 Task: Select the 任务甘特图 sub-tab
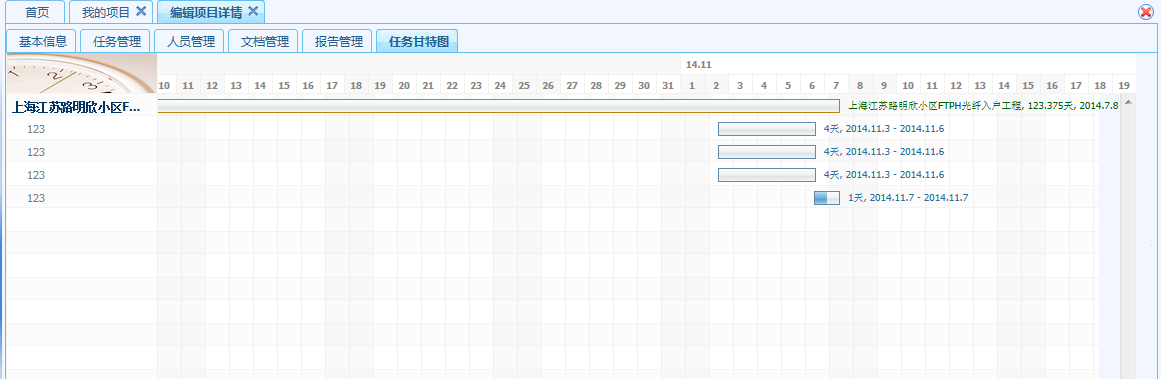pyautogui.click(x=418, y=41)
